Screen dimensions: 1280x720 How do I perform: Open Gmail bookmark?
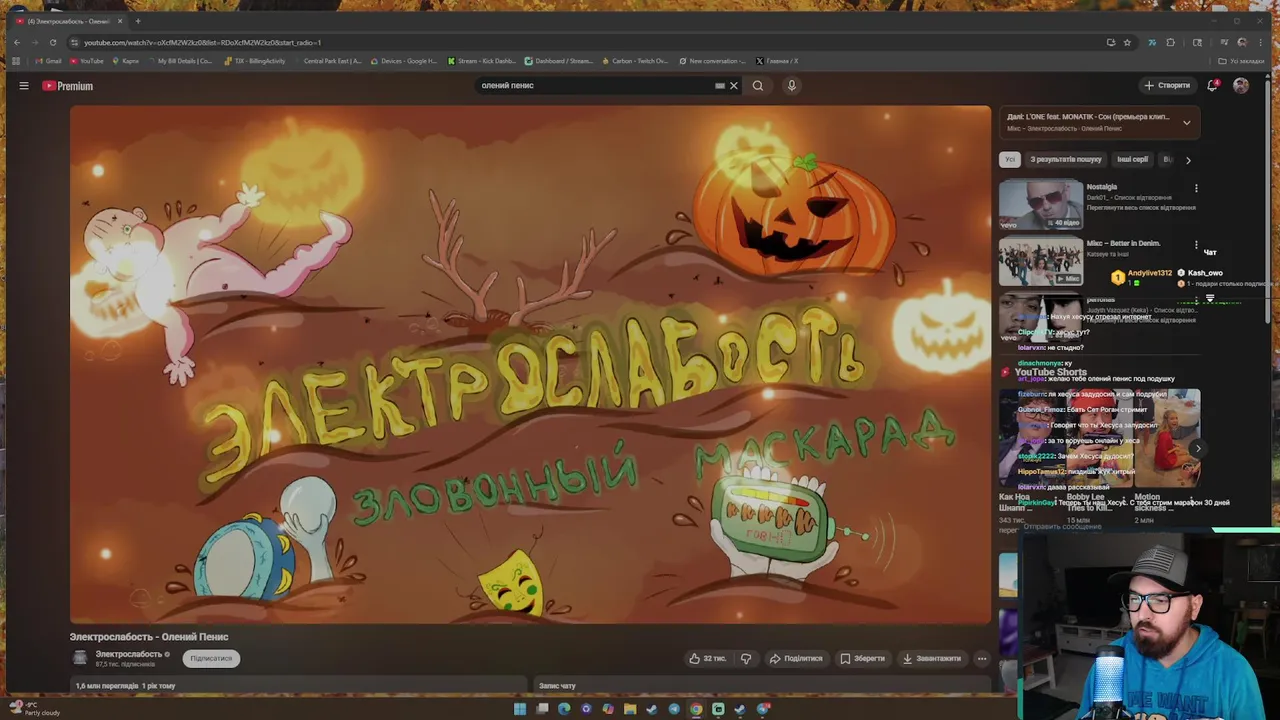[x=47, y=61]
